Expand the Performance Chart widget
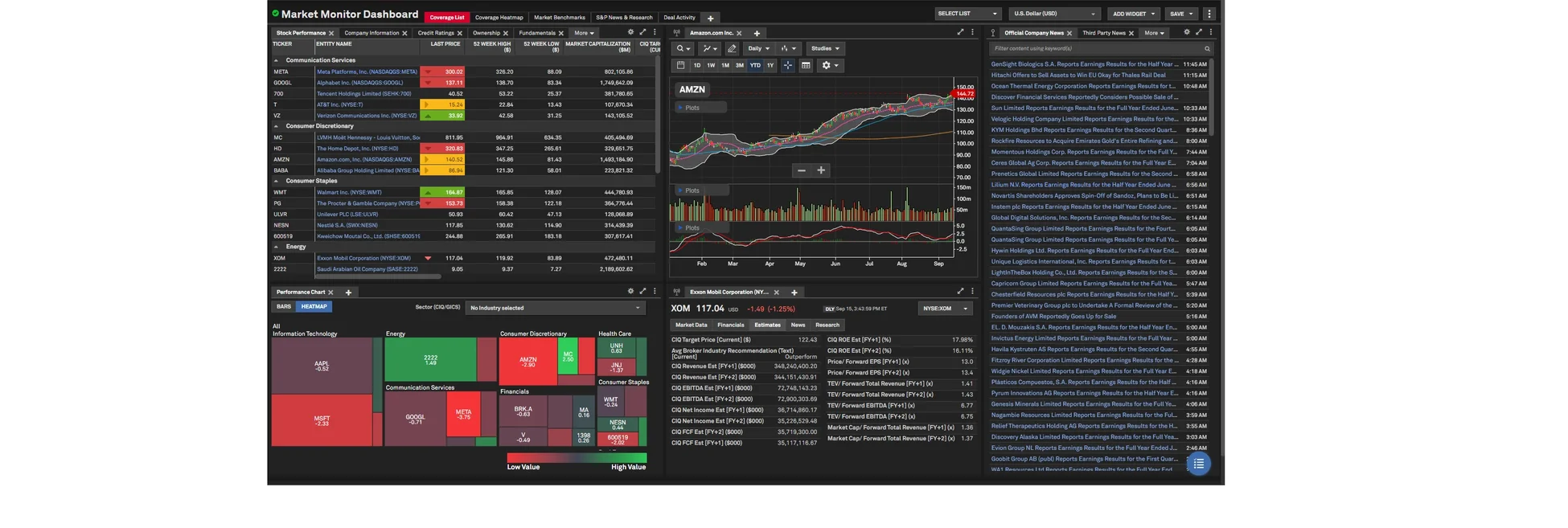This screenshot has height=528, width=1568. pyautogui.click(x=642, y=291)
